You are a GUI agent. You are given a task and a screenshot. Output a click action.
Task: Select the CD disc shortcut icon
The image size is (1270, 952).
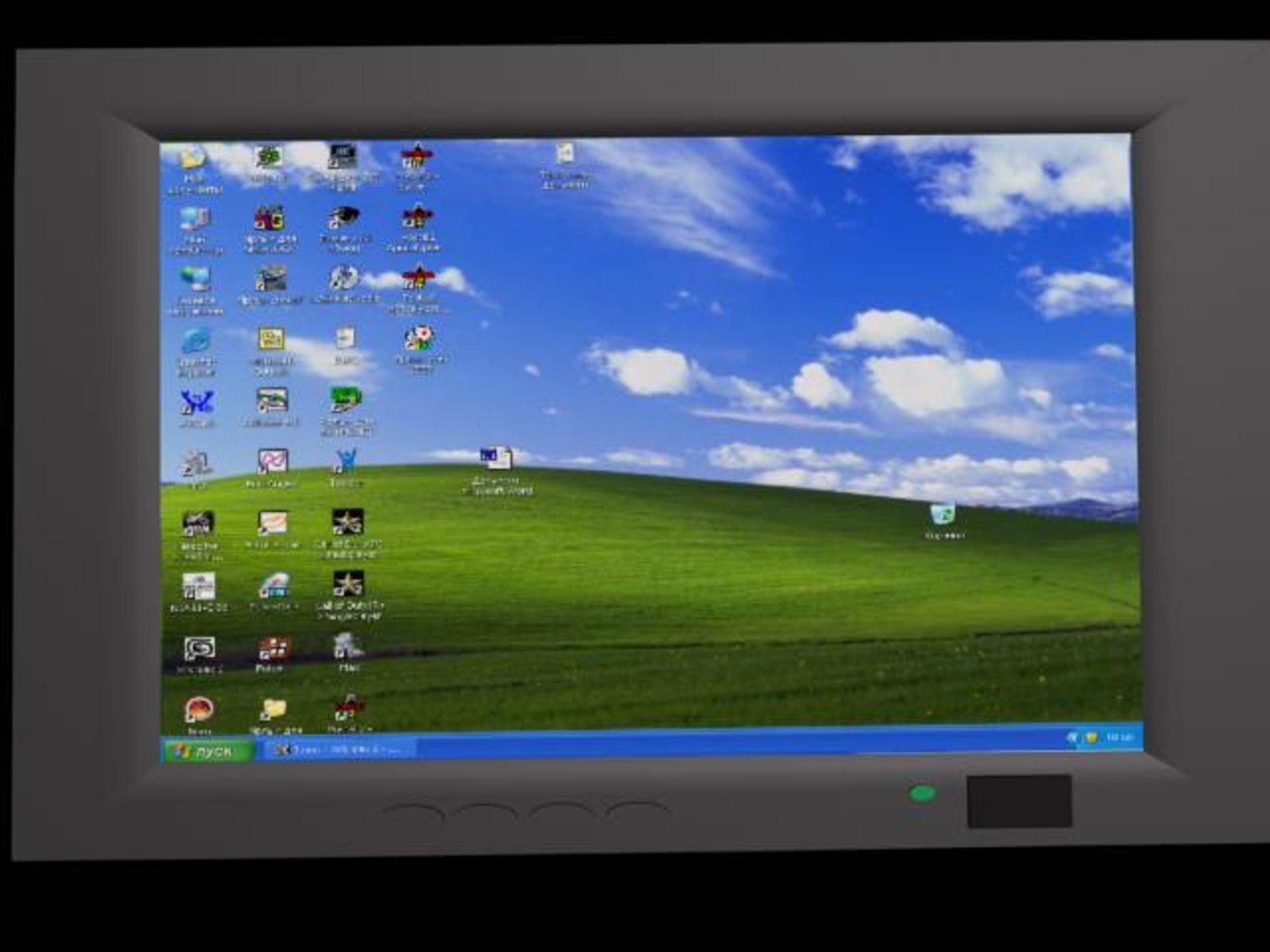tap(343, 278)
